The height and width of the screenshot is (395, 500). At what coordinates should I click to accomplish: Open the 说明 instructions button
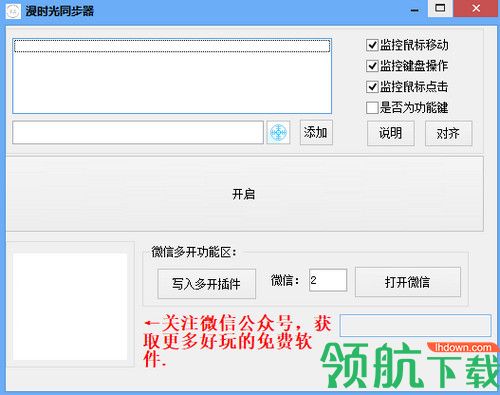pyautogui.click(x=391, y=133)
